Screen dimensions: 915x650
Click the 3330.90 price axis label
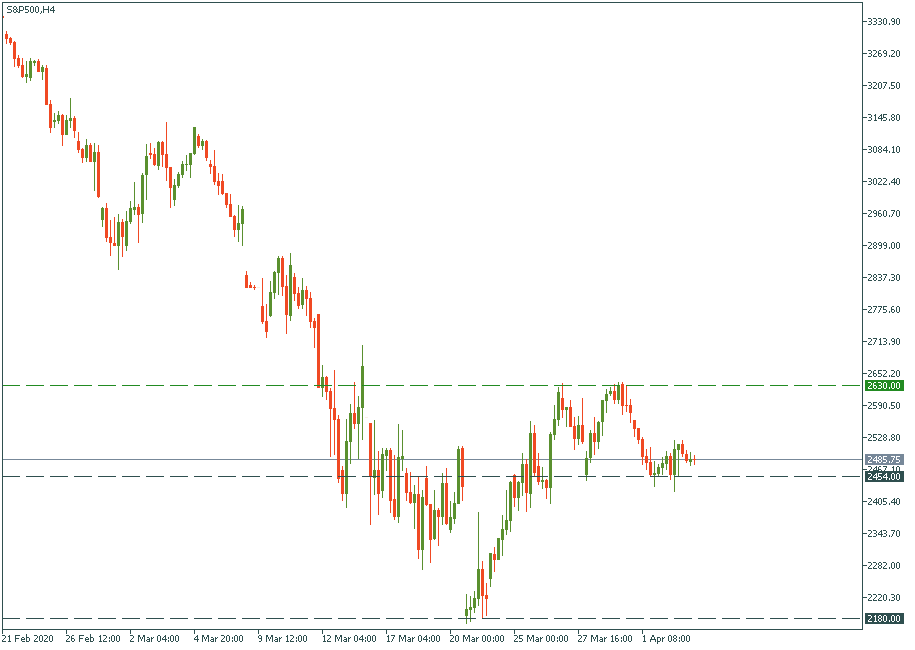885,22
